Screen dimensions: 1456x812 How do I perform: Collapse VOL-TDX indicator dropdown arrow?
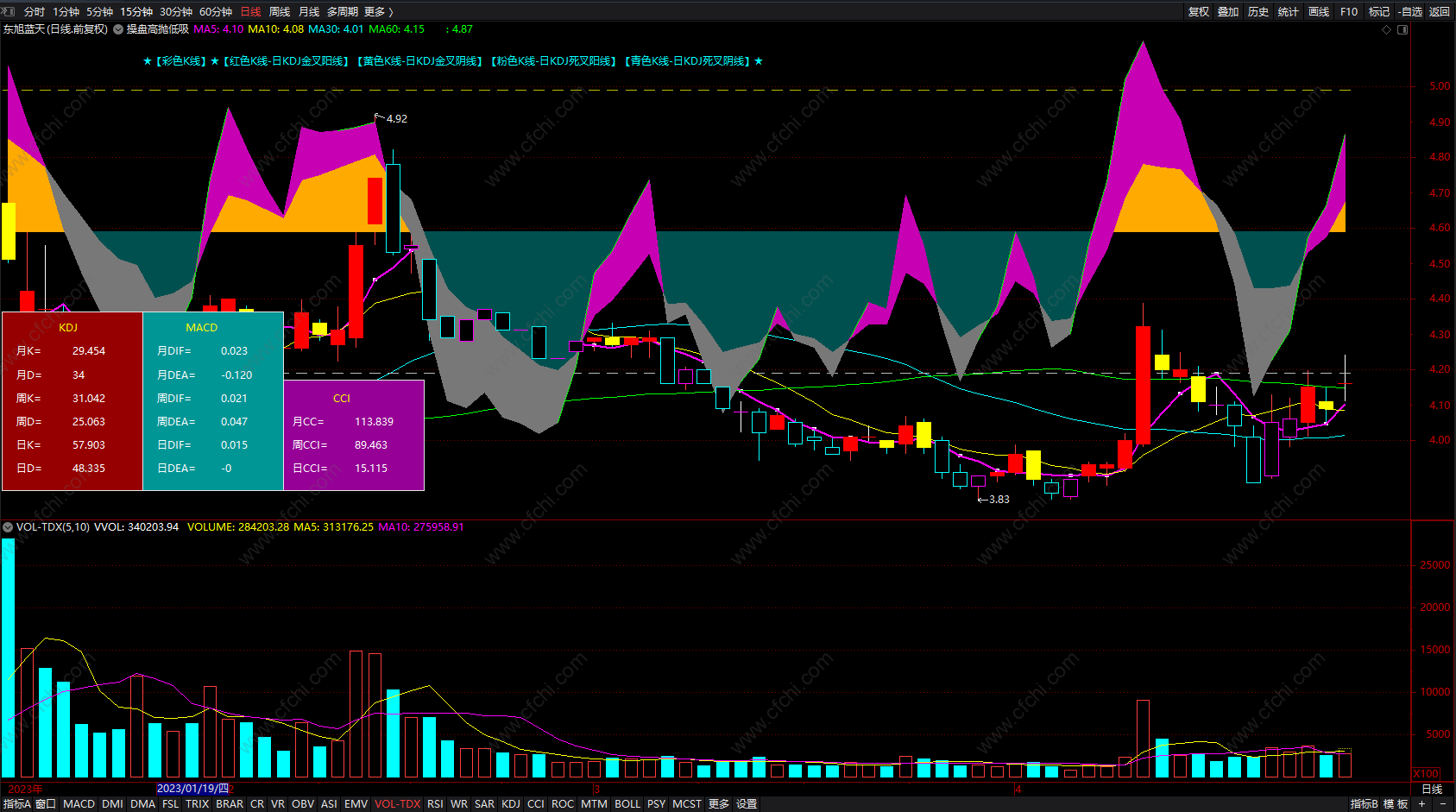[8, 527]
